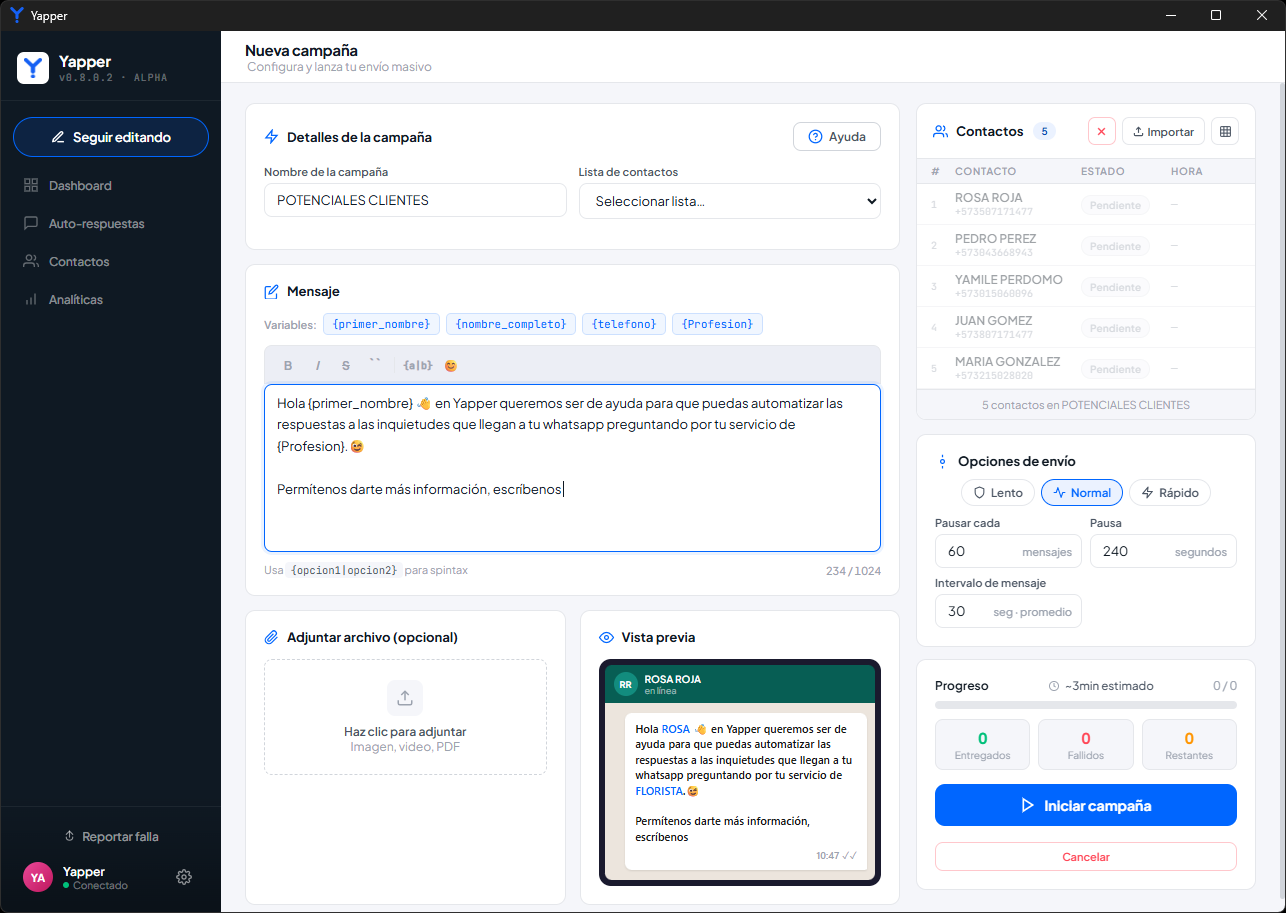
Task: Click the 234 / 1024 character counter
Action: [x=853, y=570]
